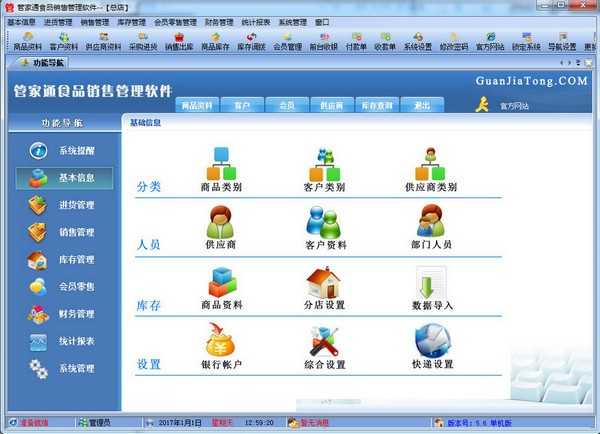Click 部门人员 department staff icon
Viewport: 600px width, 434px height.
(x=431, y=222)
